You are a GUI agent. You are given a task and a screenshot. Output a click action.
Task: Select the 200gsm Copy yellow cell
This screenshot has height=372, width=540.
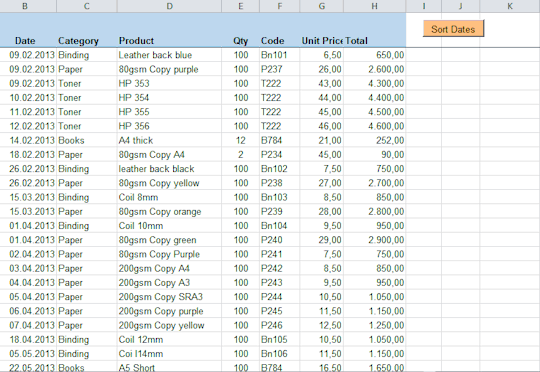point(169,325)
